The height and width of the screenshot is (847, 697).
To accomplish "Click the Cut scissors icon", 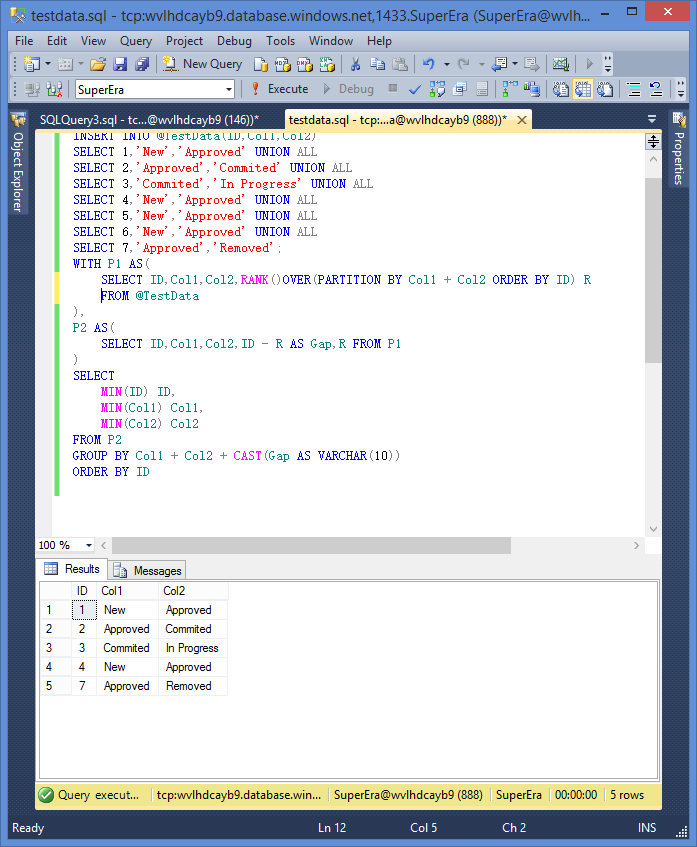I will (354, 64).
